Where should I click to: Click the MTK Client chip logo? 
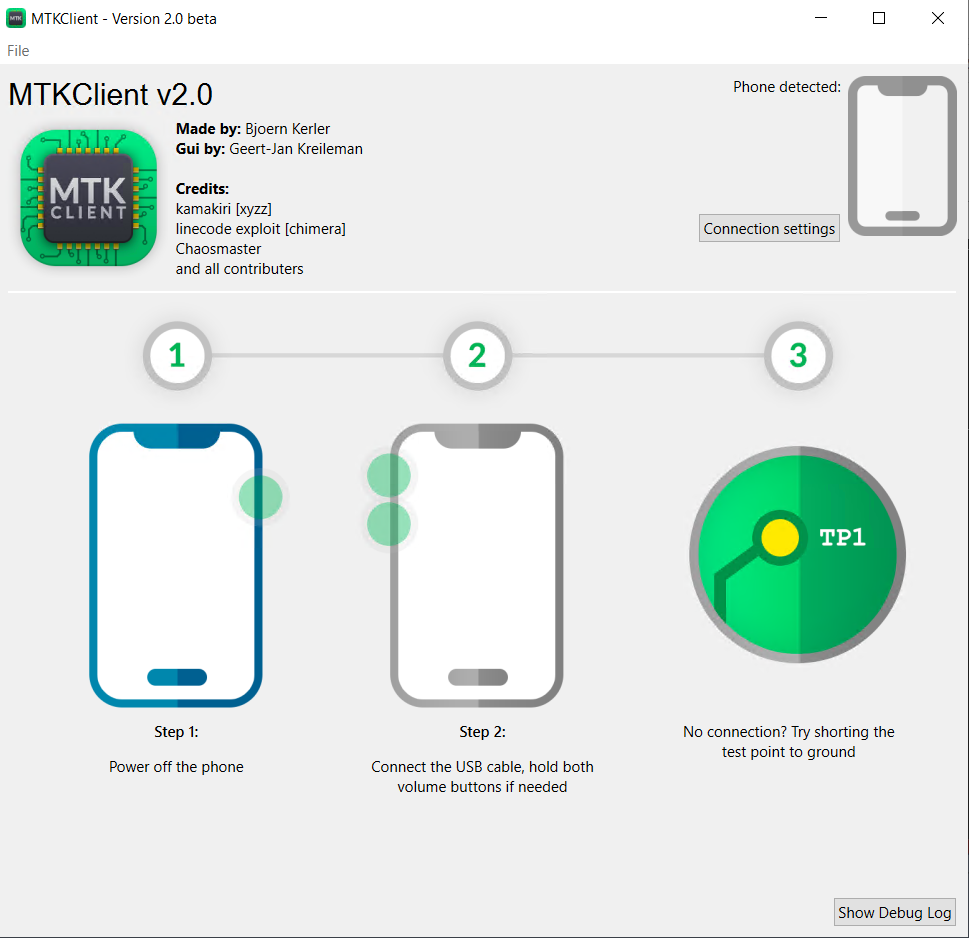click(88, 198)
